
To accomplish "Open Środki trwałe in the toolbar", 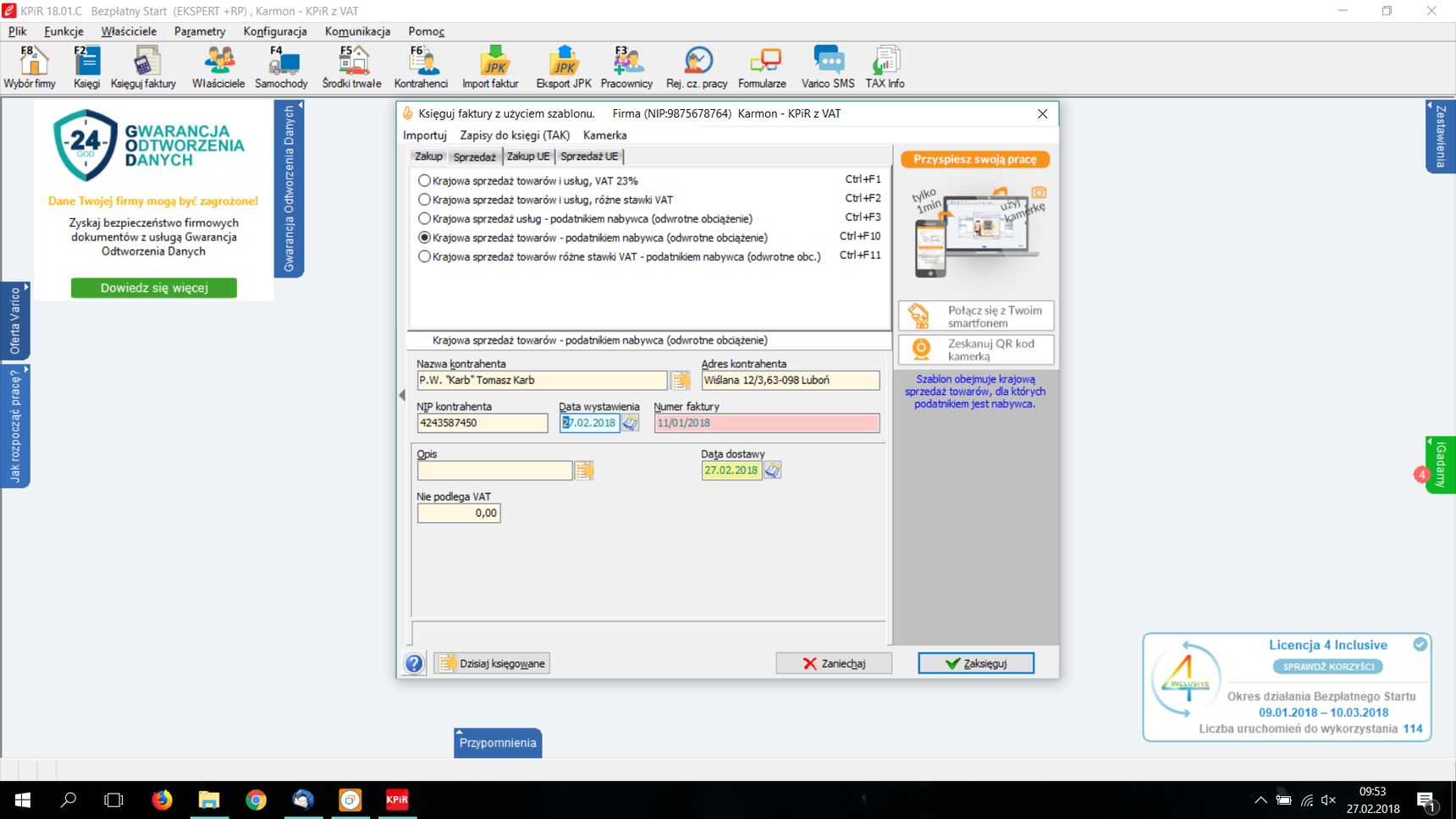I will point(351,68).
